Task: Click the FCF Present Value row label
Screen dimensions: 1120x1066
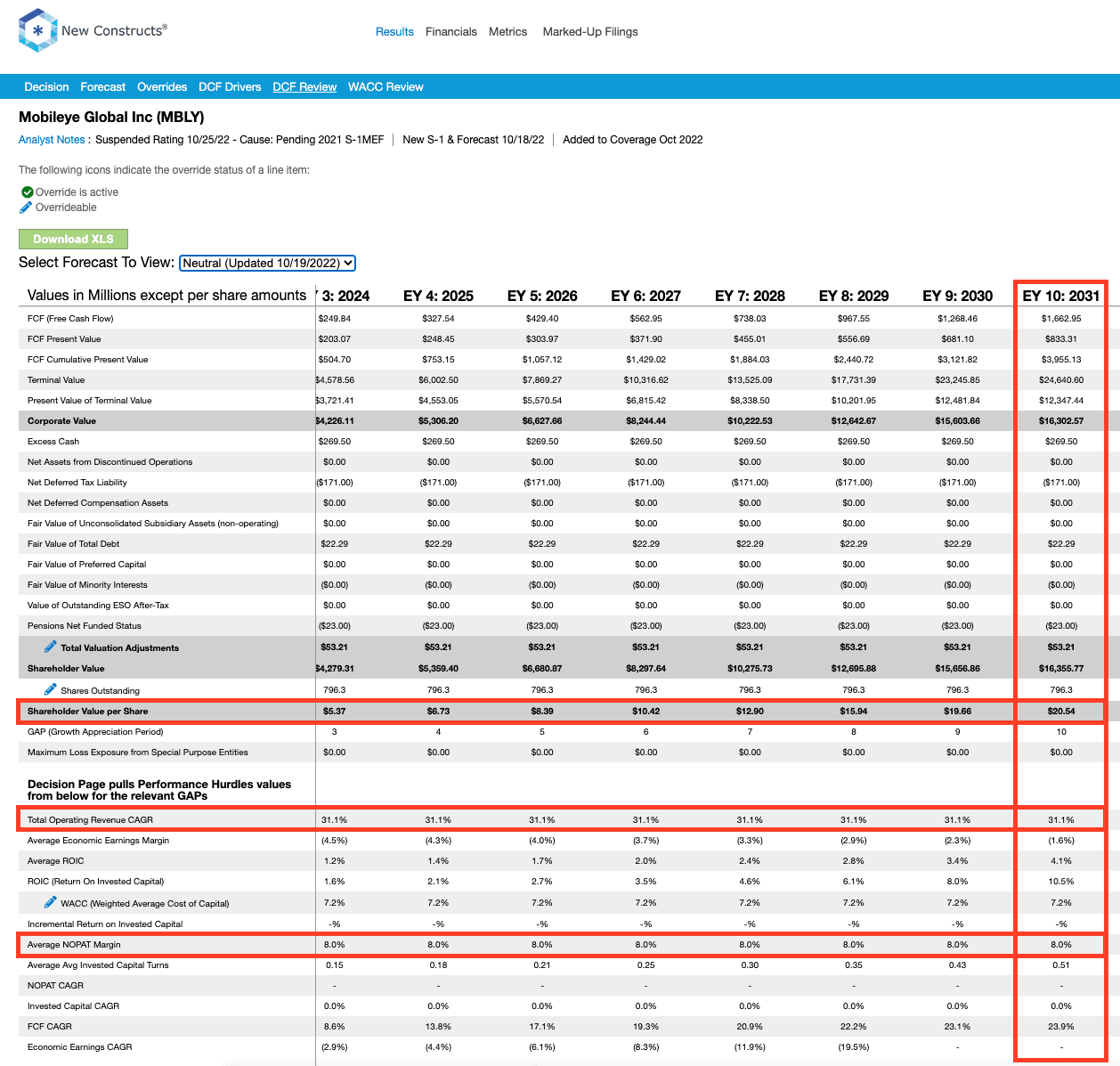Action: [x=64, y=339]
